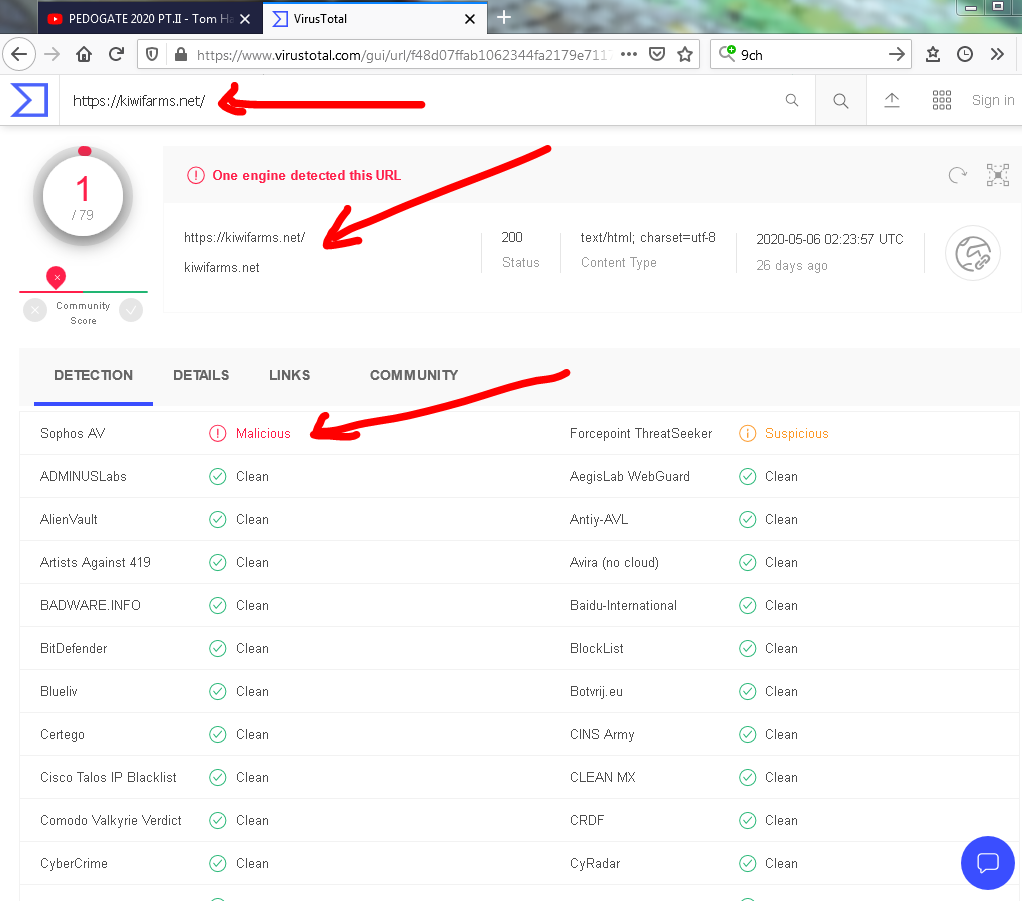Screen dimensions: 1022x901
Task: Click the 2020-05-06 02:23:57 UTC timestamp
Action: pos(830,239)
